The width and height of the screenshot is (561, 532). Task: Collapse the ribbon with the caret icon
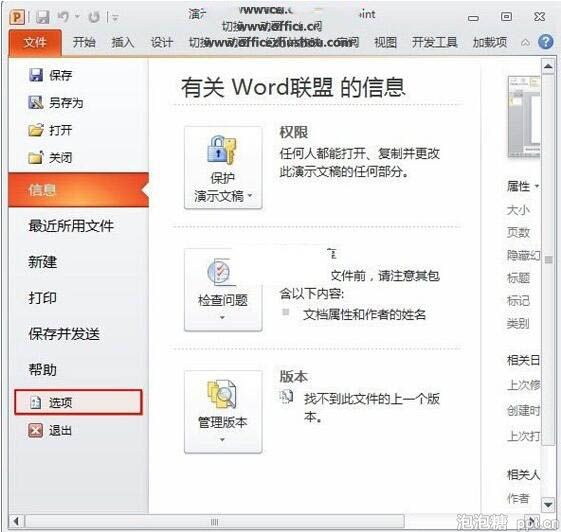[x=525, y=43]
